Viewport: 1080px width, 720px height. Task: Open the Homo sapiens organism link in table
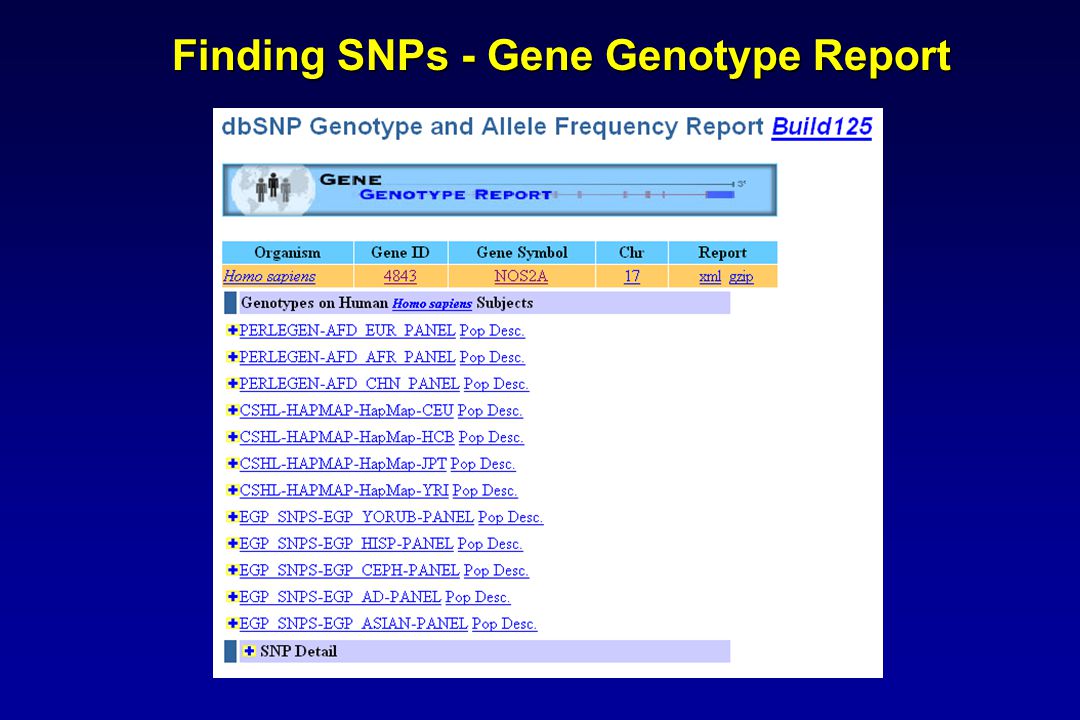pos(269,276)
